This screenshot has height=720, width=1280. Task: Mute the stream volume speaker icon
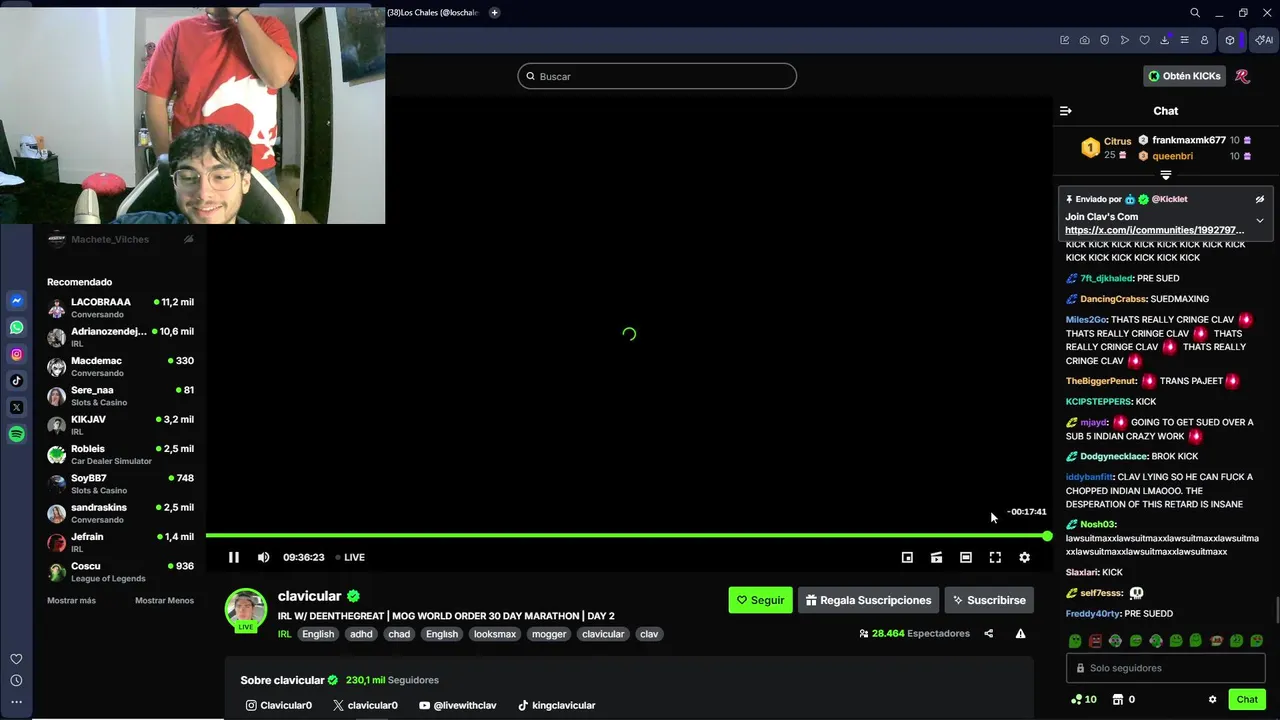pyautogui.click(x=263, y=558)
